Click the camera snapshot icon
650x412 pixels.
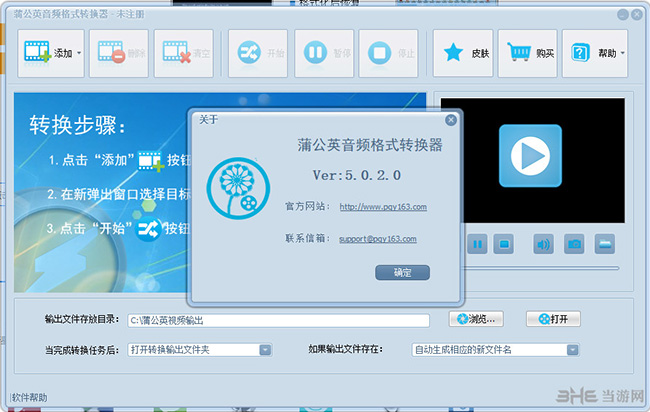(x=574, y=244)
